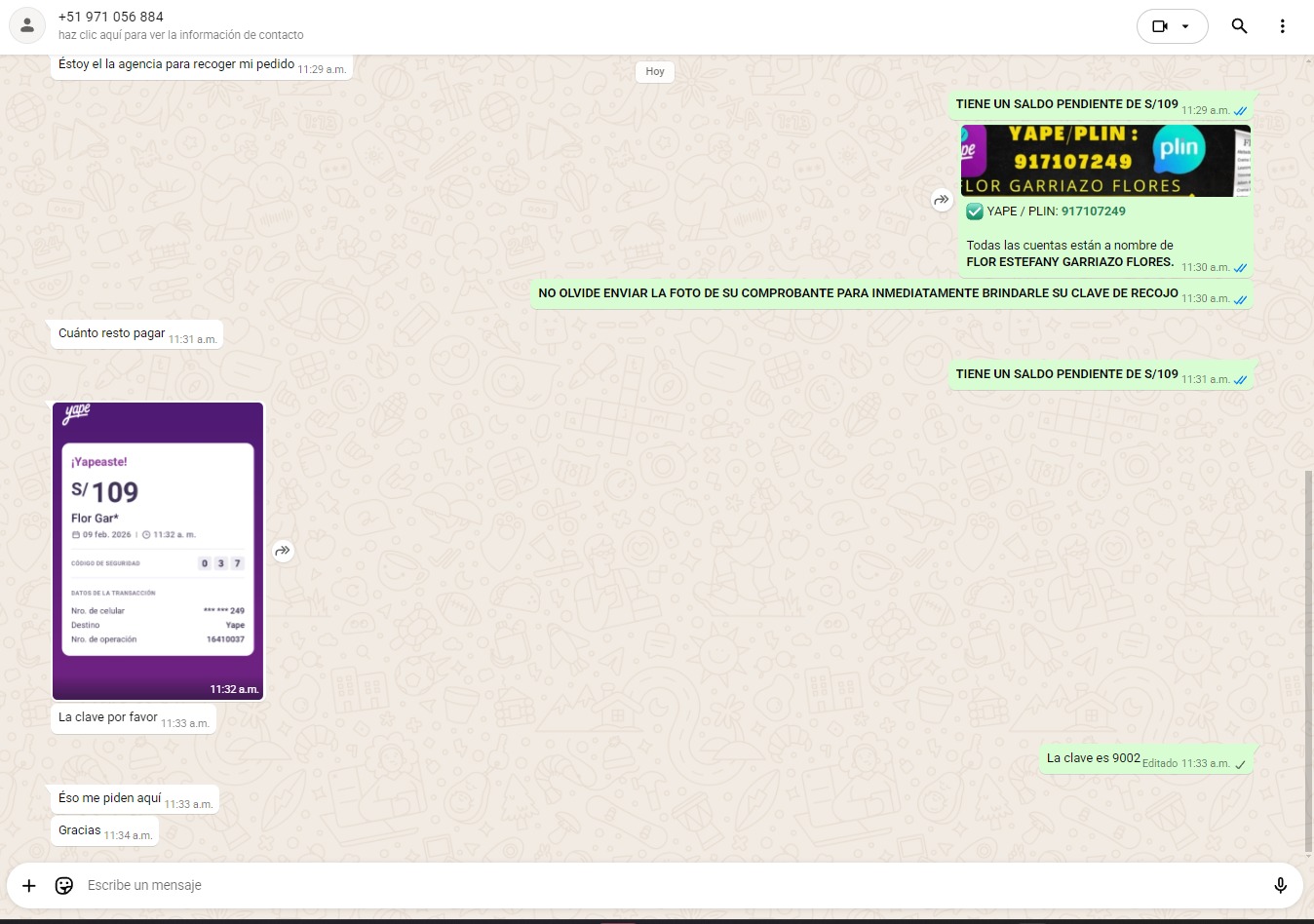Viewport: 1314px width, 924px height.
Task: Click the 917107249 phone number link
Action: click(1093, 212)
